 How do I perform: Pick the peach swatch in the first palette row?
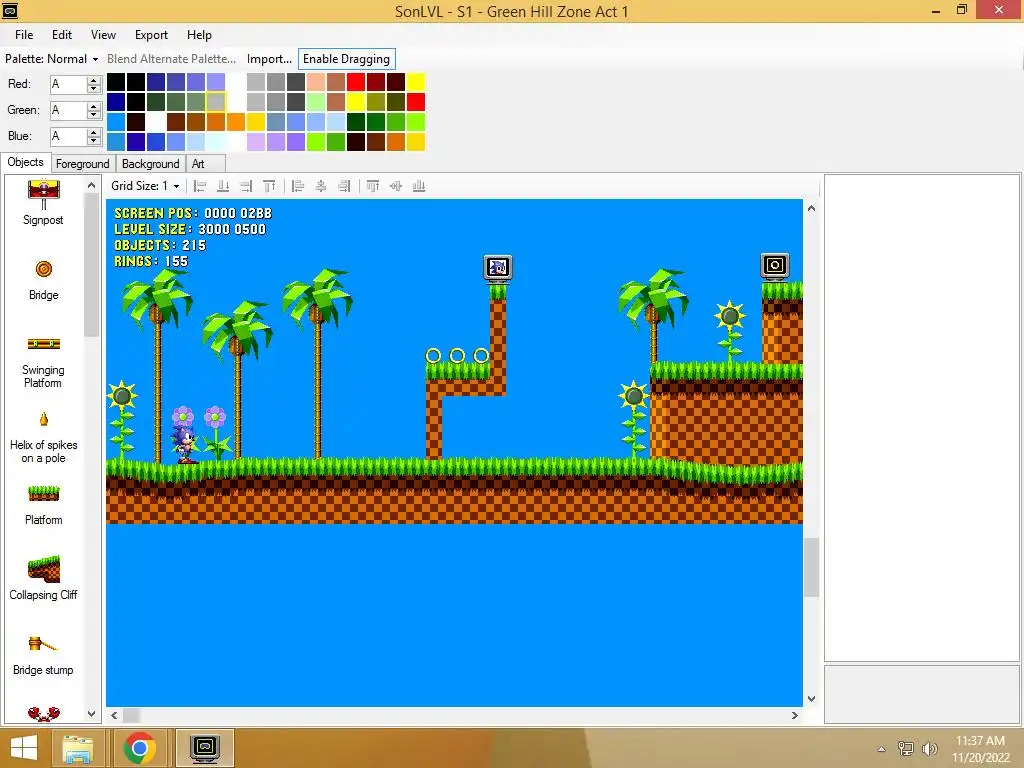click(x=316, y=82)
